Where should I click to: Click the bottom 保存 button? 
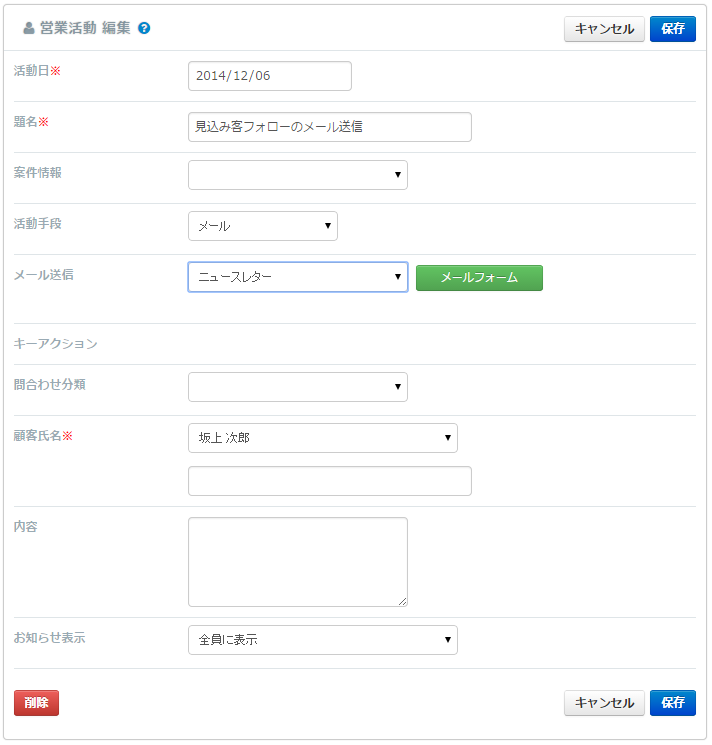tap(673, 703)
